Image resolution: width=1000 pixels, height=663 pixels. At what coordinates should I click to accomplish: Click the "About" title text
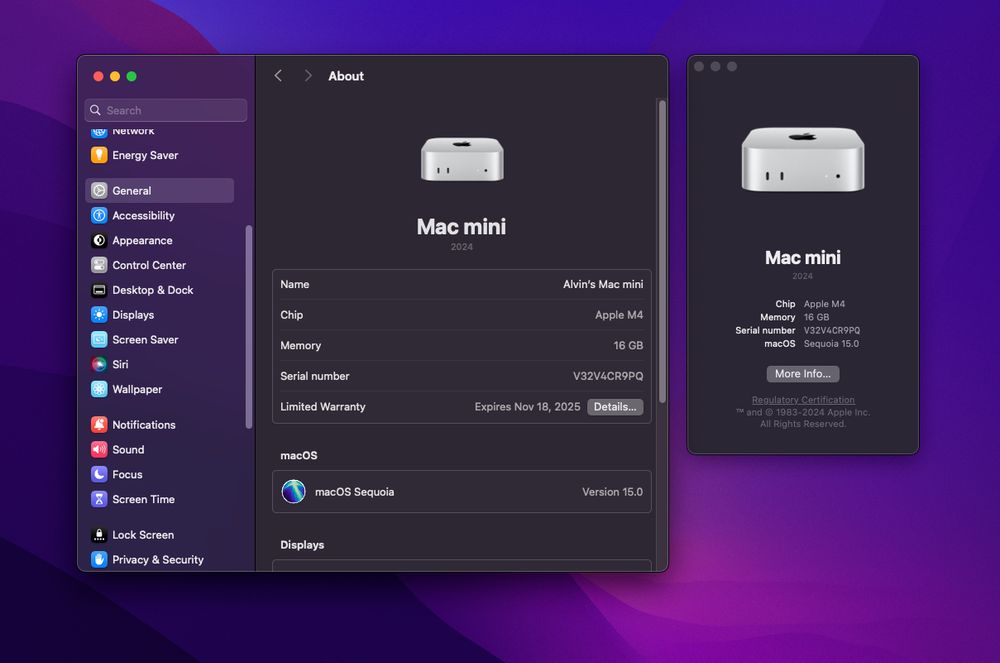point(346,76)
